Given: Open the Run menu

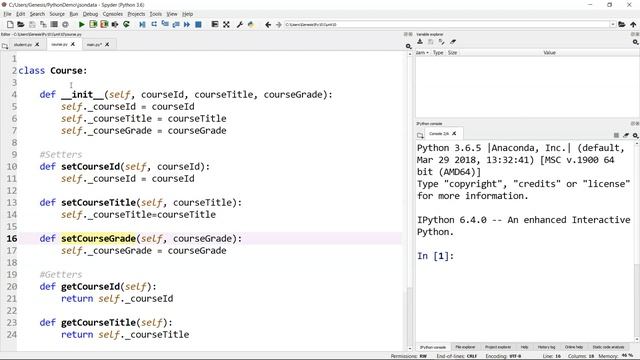Looking at the screenshot, I should pos(74,14).
